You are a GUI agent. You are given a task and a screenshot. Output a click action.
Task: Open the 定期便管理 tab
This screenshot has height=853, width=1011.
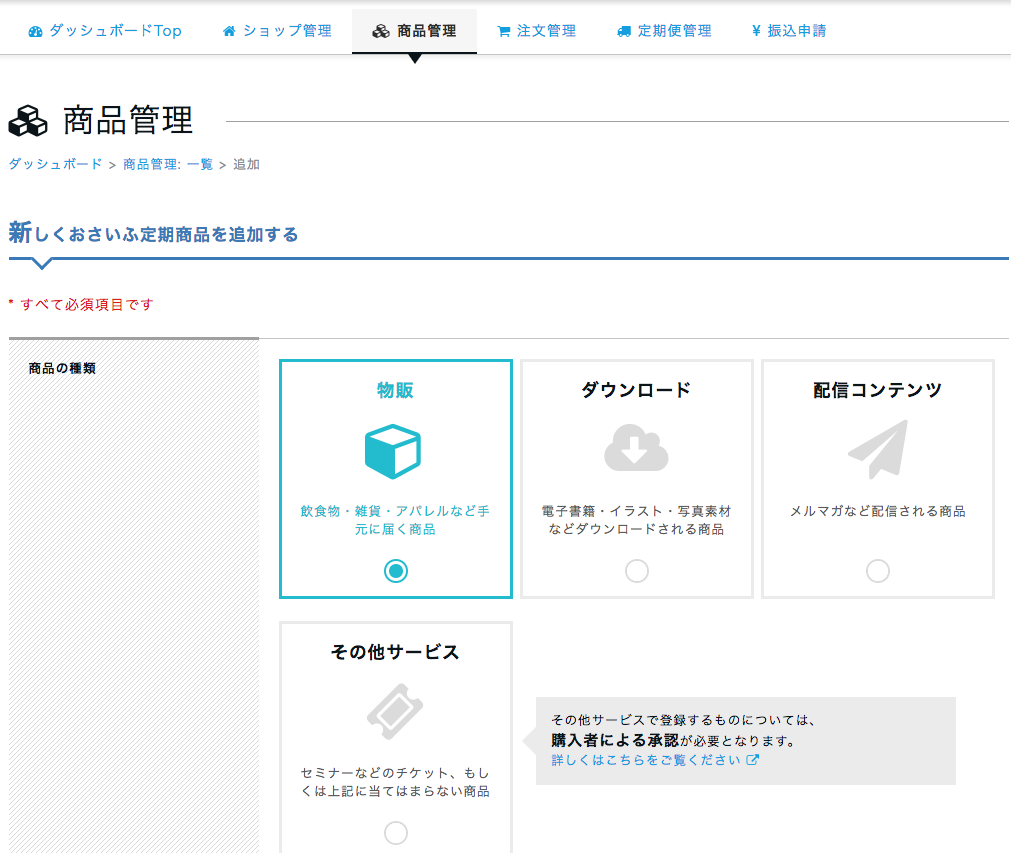[664, 31]
